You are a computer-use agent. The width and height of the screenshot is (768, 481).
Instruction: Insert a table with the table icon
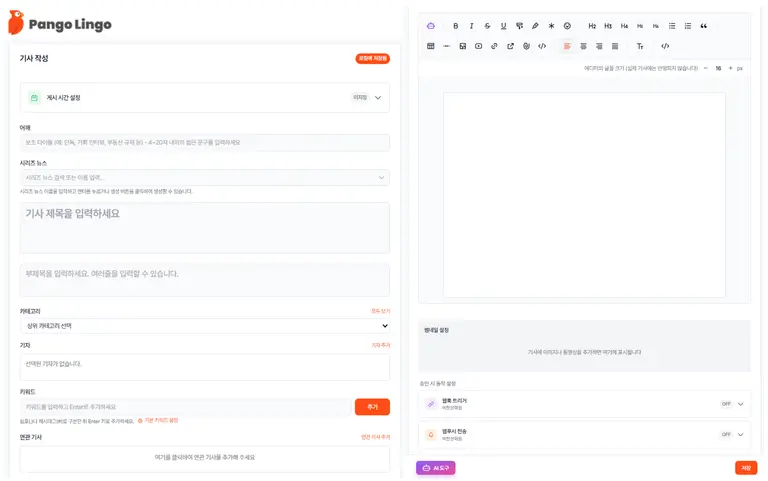click(x=431, y=46)
